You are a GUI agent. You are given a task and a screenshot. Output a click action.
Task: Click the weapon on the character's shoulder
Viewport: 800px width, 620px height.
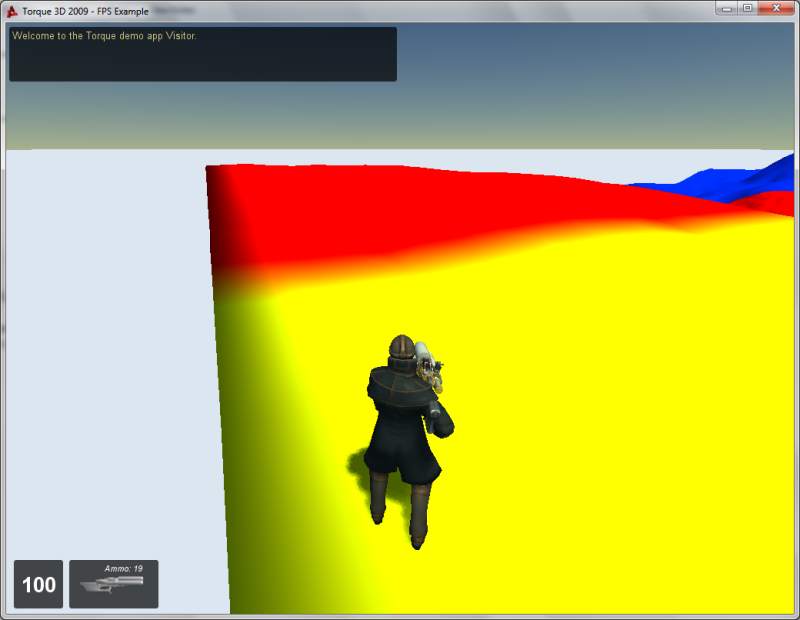point(429,365)
